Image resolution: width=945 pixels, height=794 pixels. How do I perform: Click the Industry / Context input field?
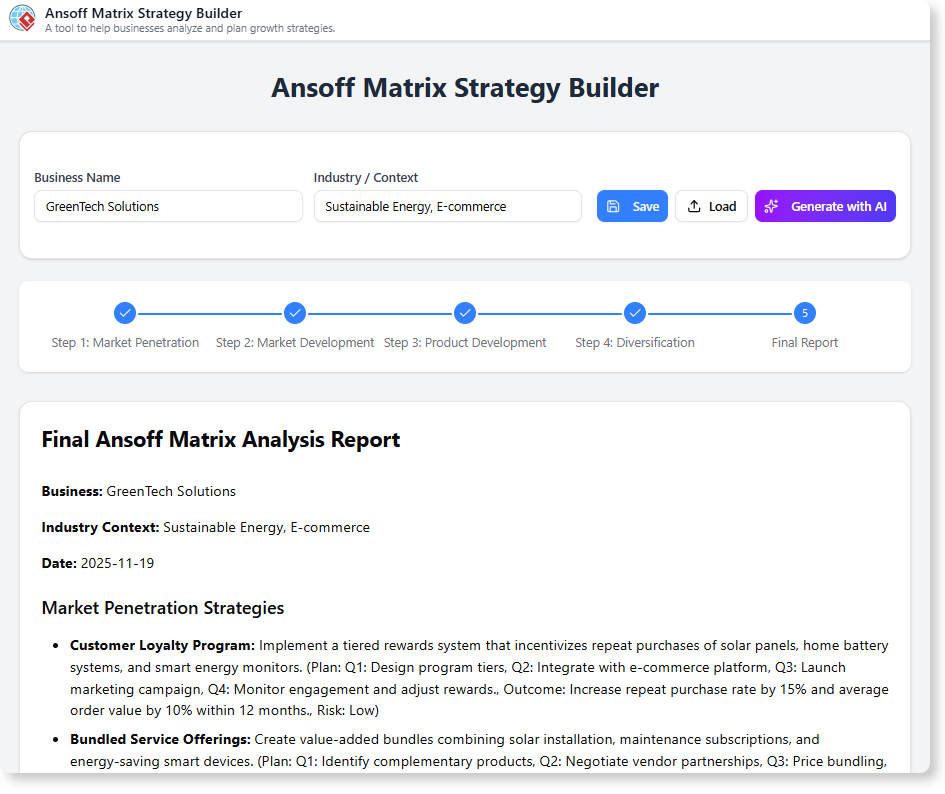point(447,206)
